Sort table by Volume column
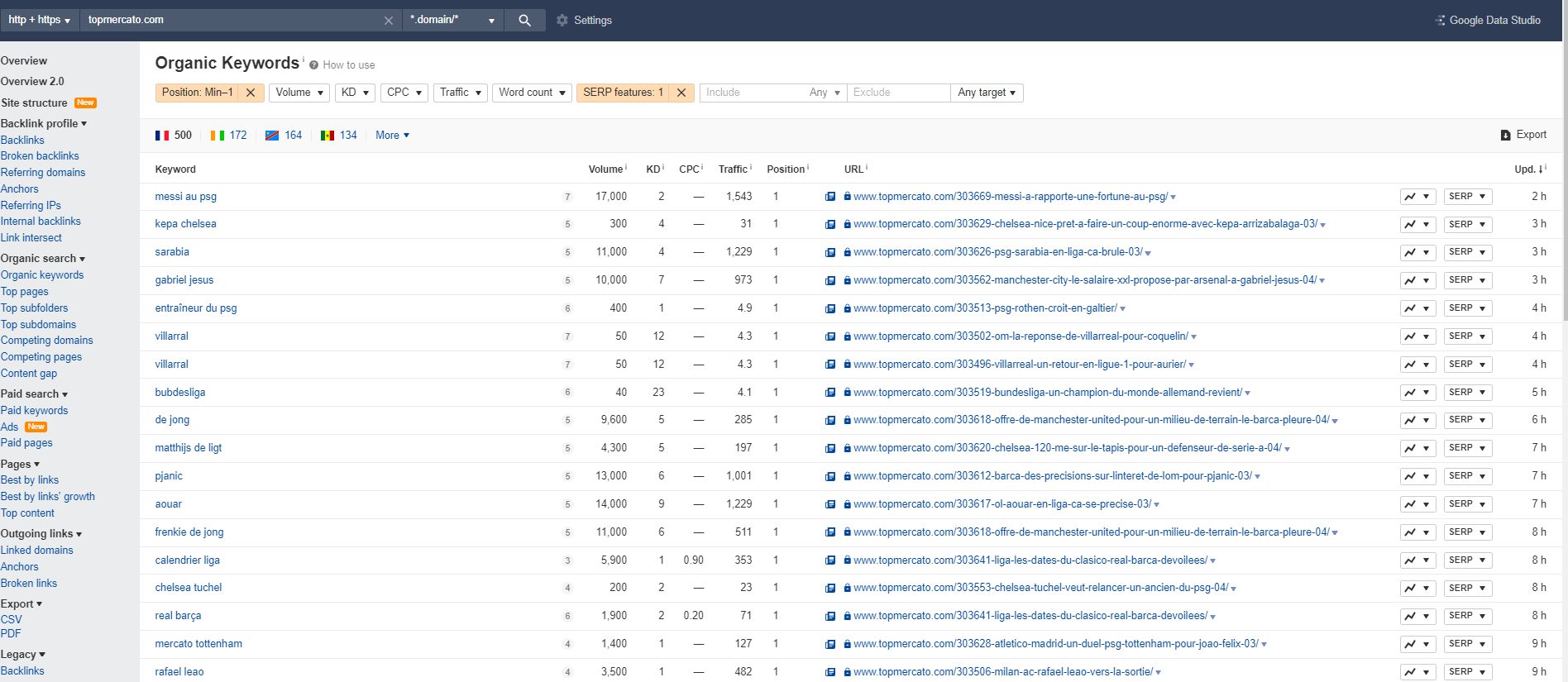Image resolution: width=1568 pixels, height=682 pixels. click(606, 169)
